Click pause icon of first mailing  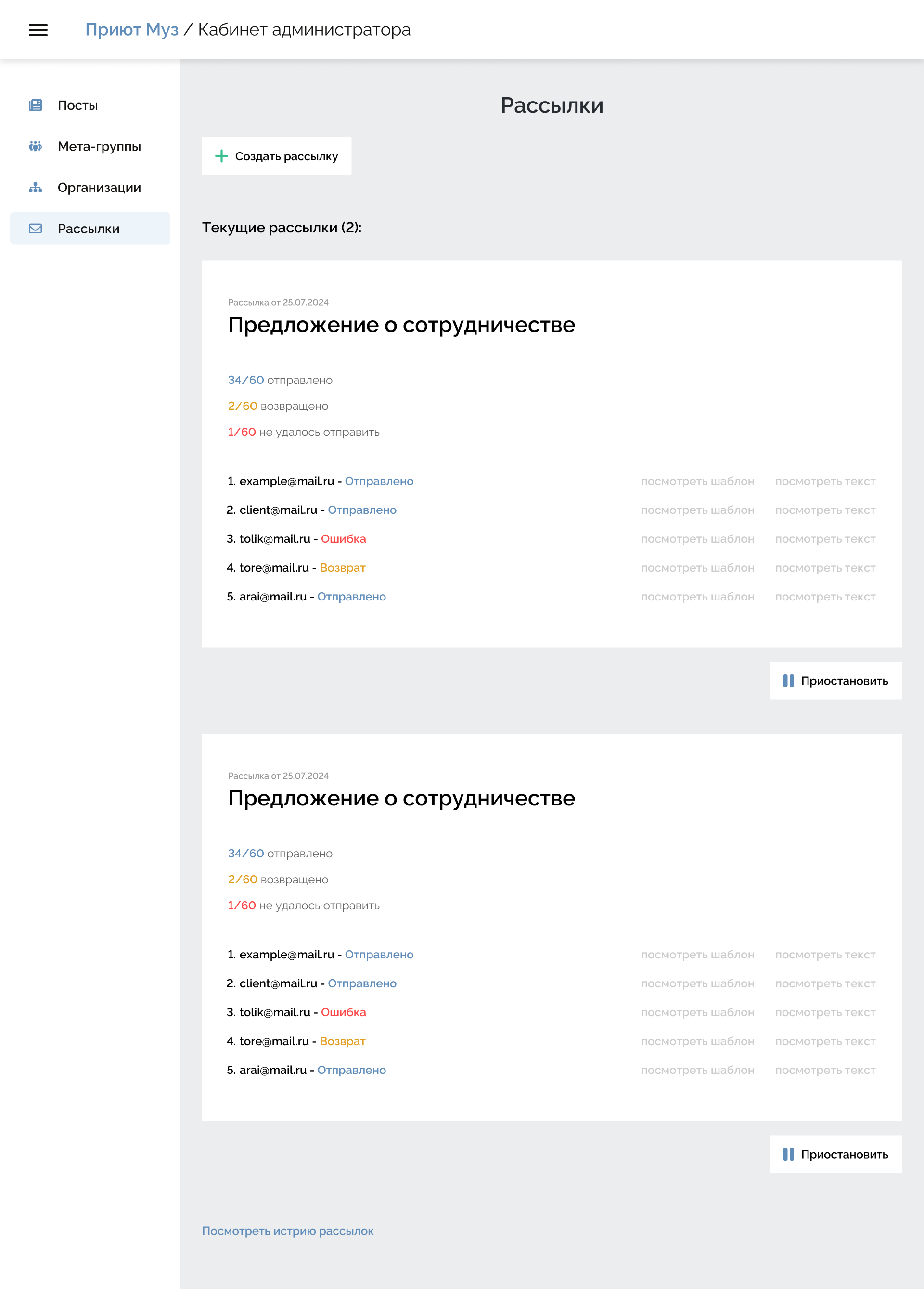(788, 680)
